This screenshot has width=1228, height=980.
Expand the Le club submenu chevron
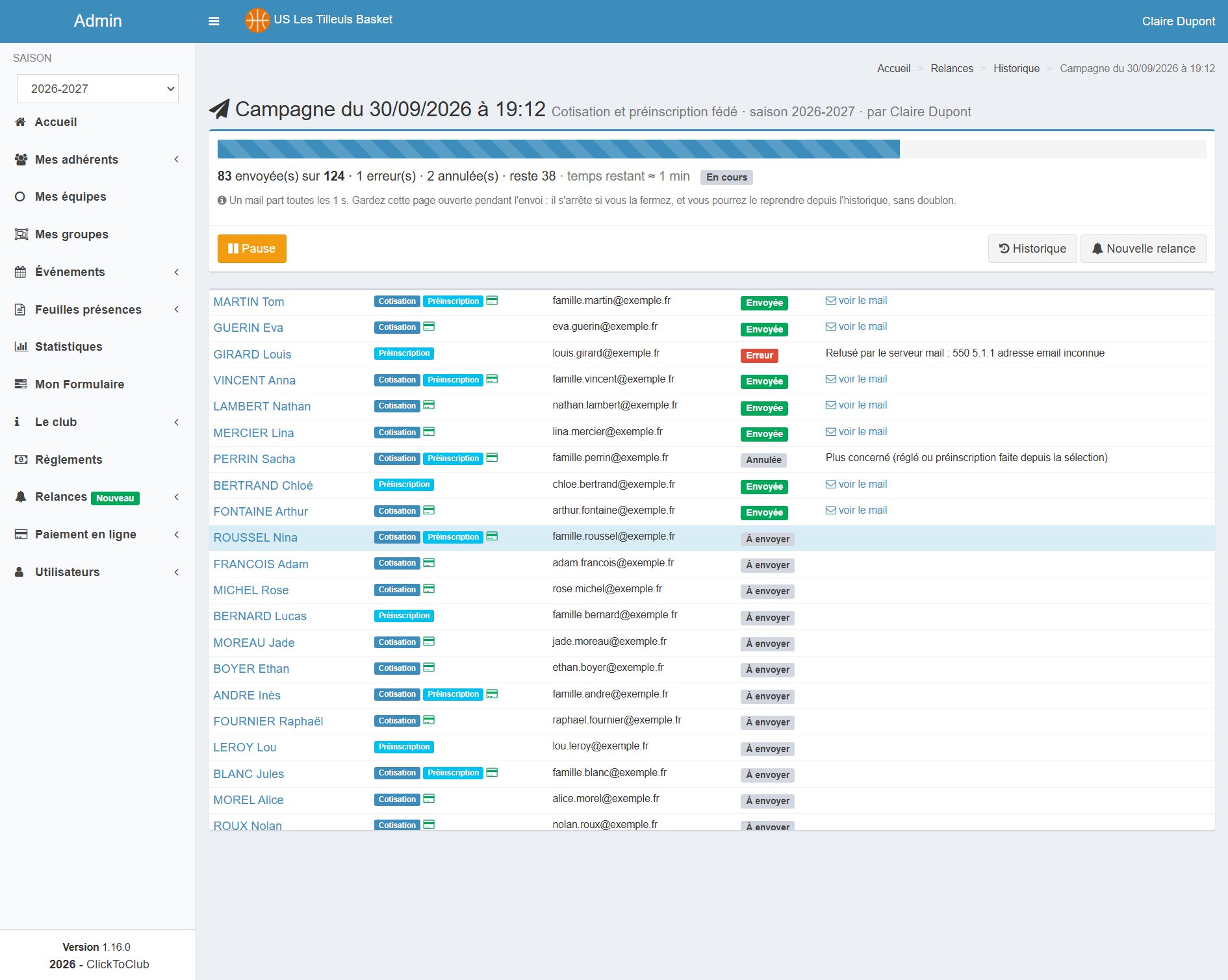177,422
